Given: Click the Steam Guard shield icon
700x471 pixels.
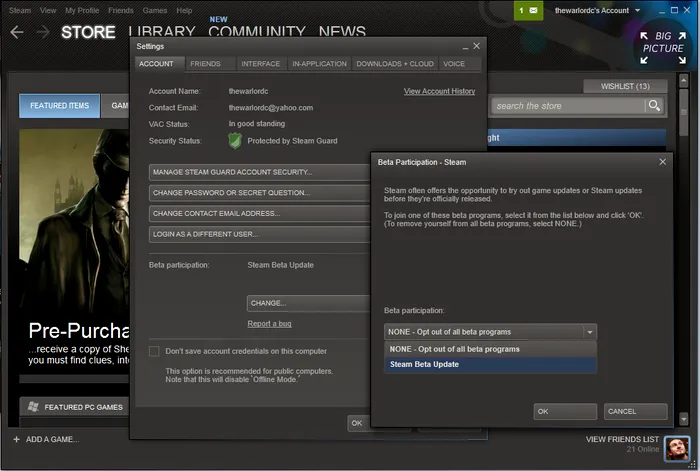Looking at the screenshot, I should pyautogui.click(x=235, y=141).
